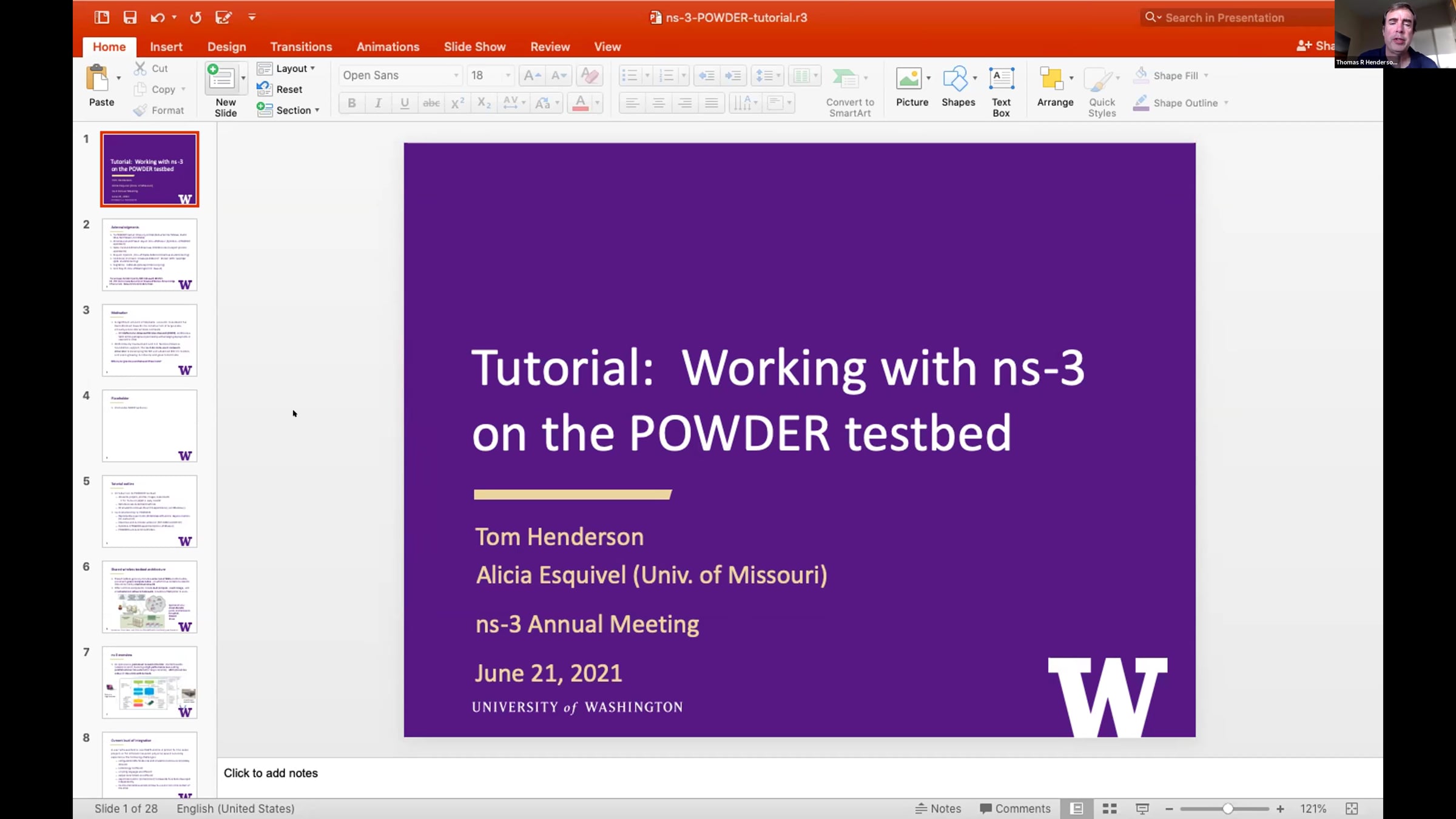Go to the Slide Show tab
The image size is (1456, 819).
pos(475,47)
